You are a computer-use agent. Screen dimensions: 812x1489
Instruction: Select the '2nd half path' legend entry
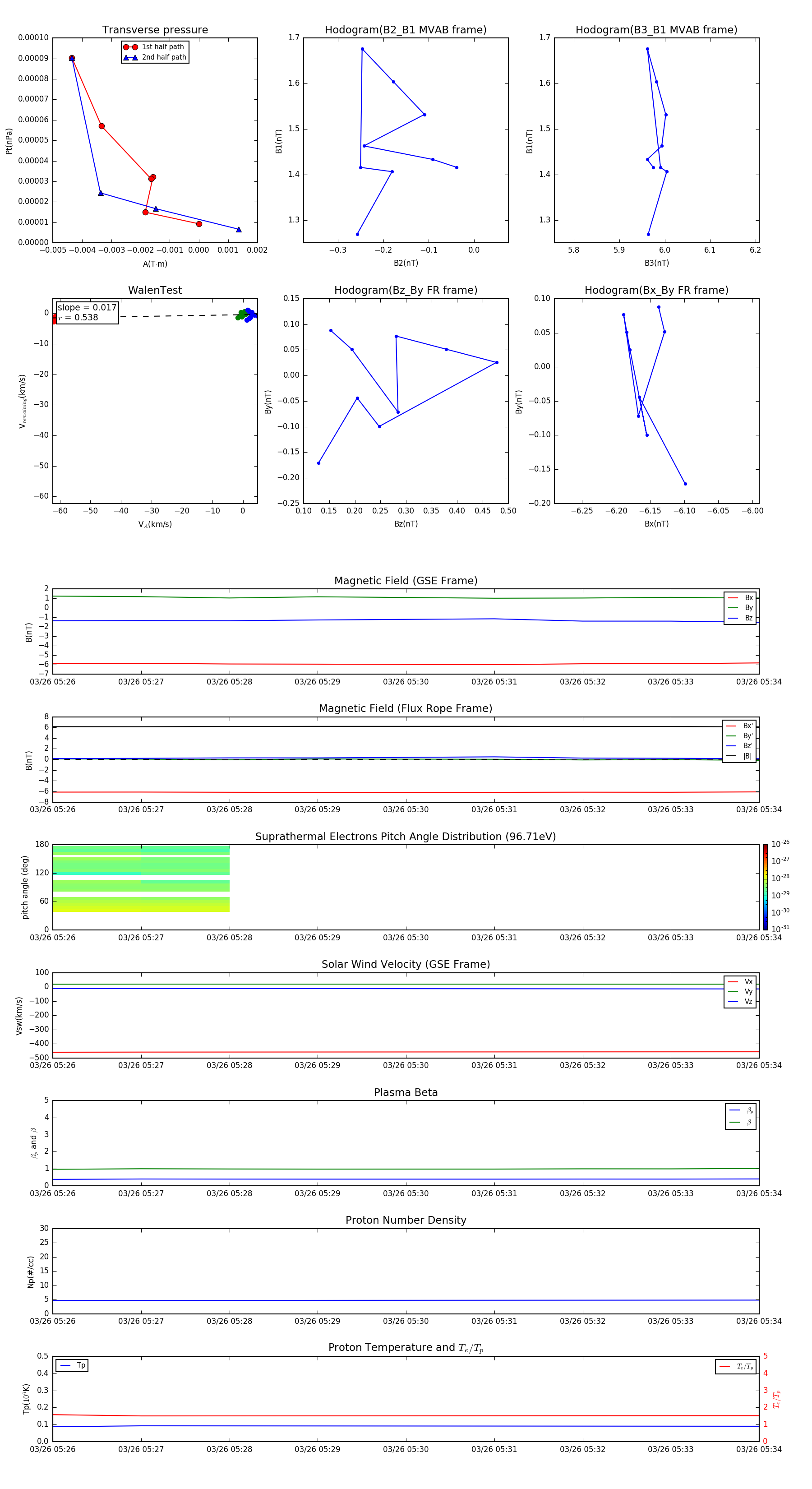pyautogui.click(x=155, y=57)
